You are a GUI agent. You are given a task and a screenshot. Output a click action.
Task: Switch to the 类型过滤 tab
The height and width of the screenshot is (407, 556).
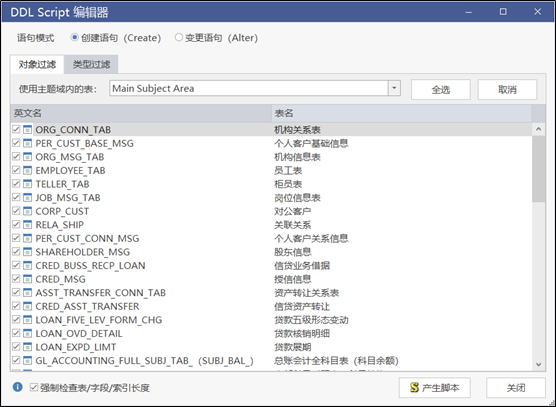coord(91,65)
